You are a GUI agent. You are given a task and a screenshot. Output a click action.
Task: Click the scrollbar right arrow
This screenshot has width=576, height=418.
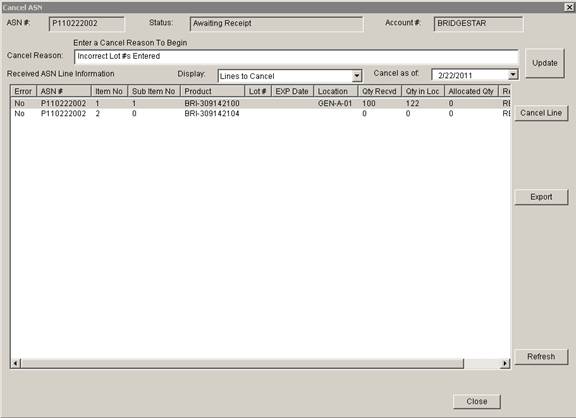[x=505, y=363]
